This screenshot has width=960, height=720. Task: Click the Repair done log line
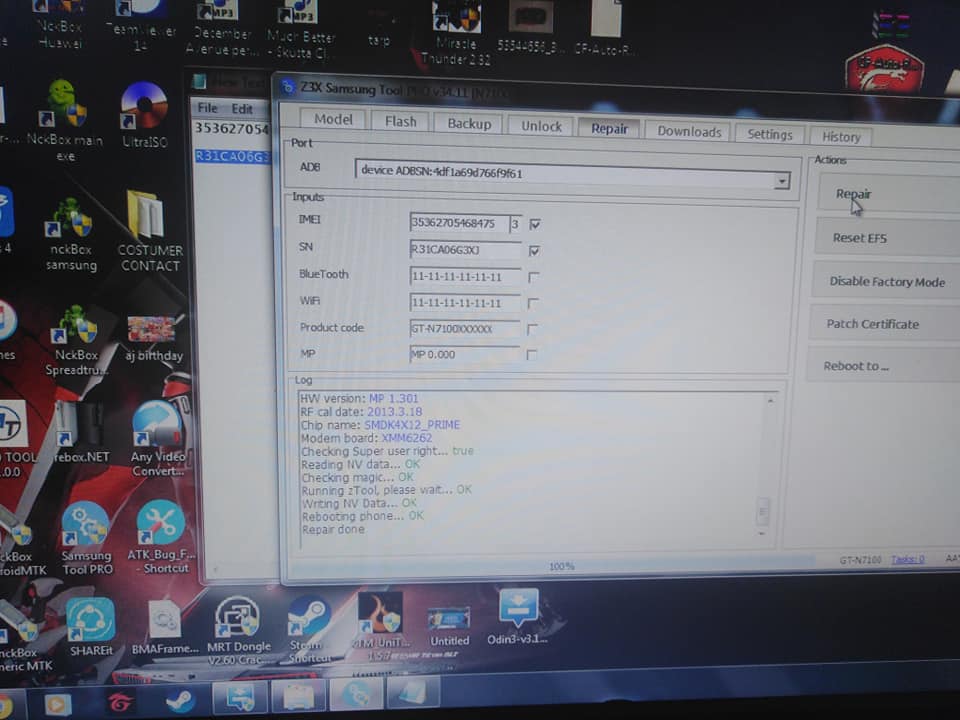(332, 530)
